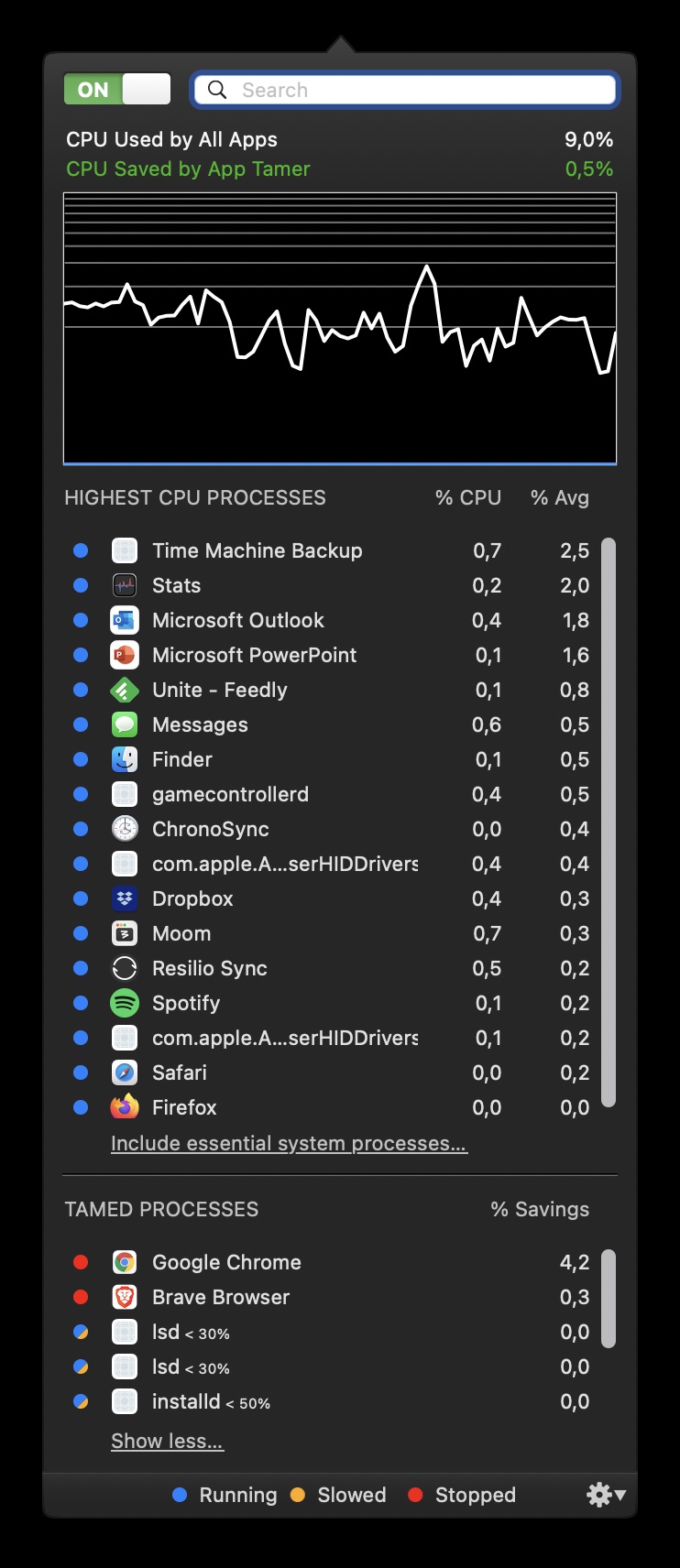Screen dimensions: 680x1568
Task: Click Google Chrome savings value 4,2
Action: 575,1262
